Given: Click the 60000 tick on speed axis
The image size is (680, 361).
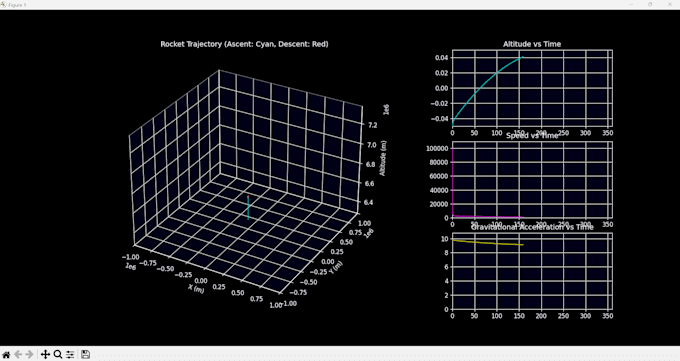Looking at the screenshot, I should click(438, 176).
